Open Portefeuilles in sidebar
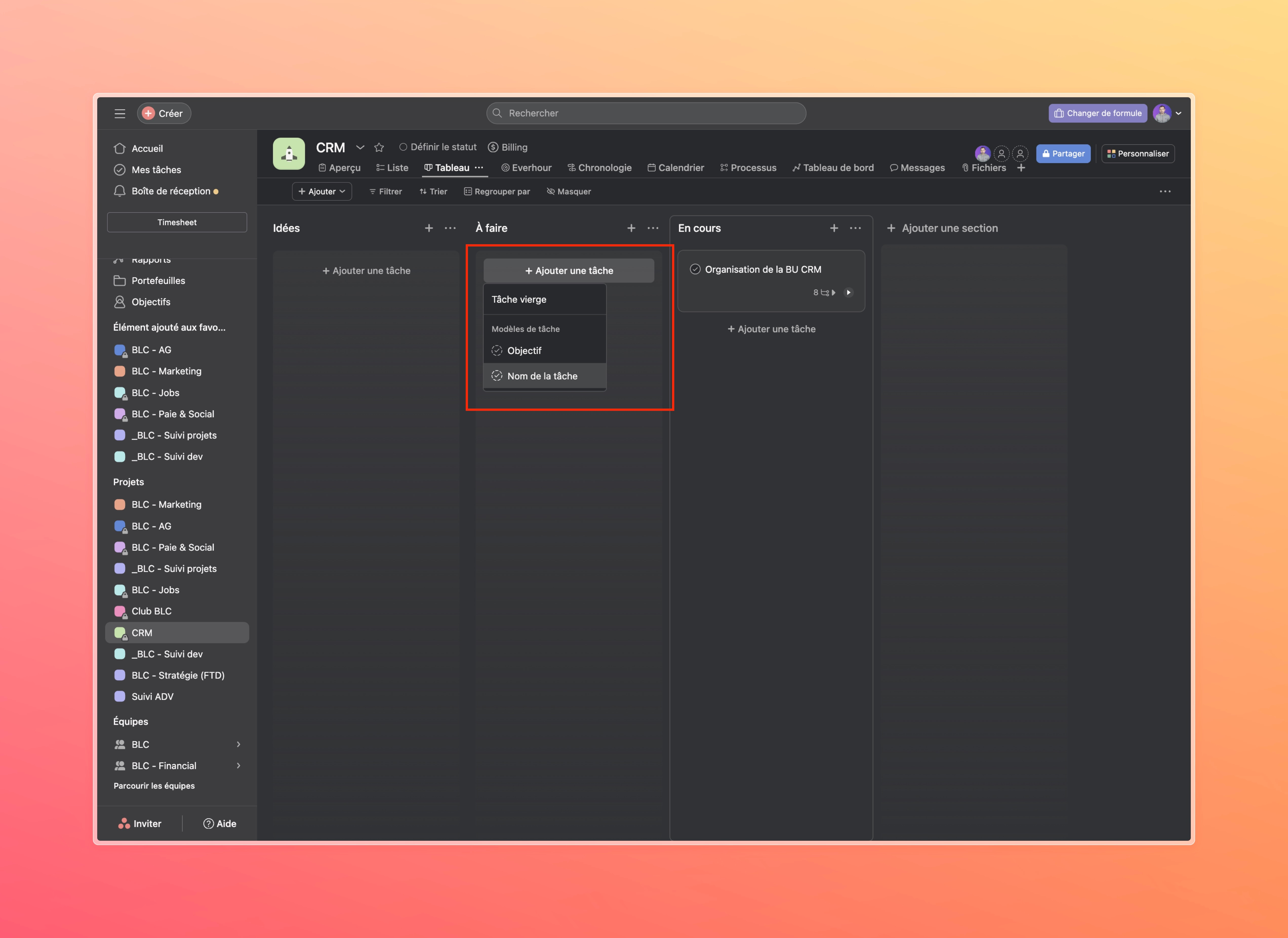This screenshot has height=938, width=1288. pos(149,281)
